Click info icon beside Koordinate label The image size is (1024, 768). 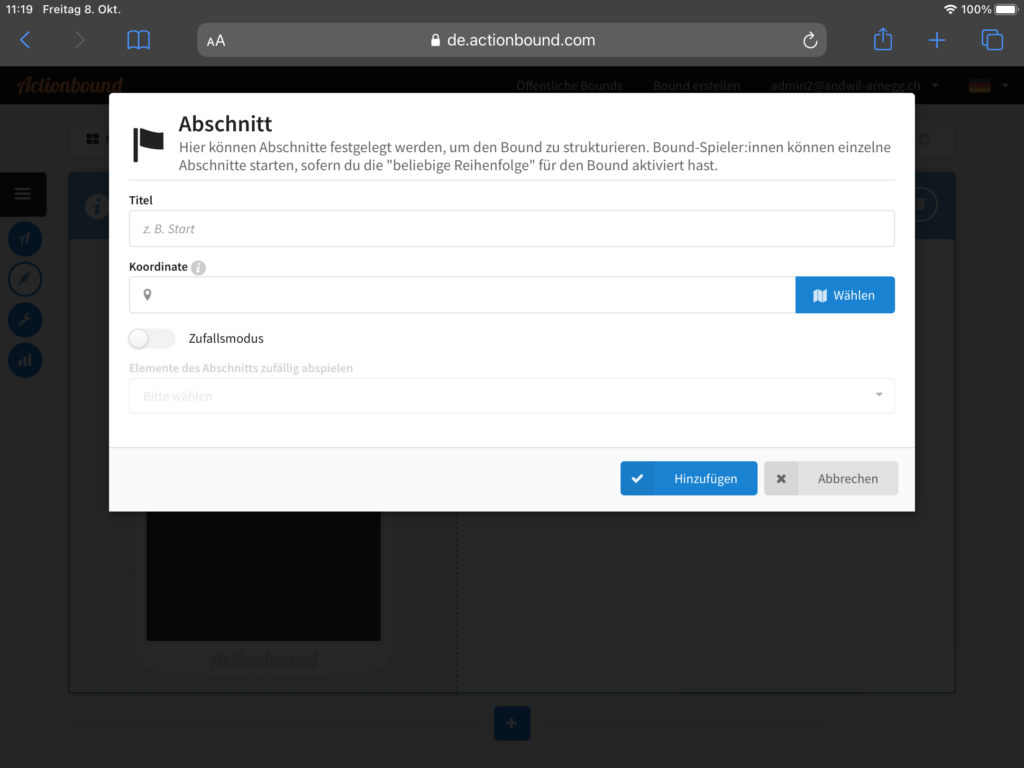tap(198, 268)
